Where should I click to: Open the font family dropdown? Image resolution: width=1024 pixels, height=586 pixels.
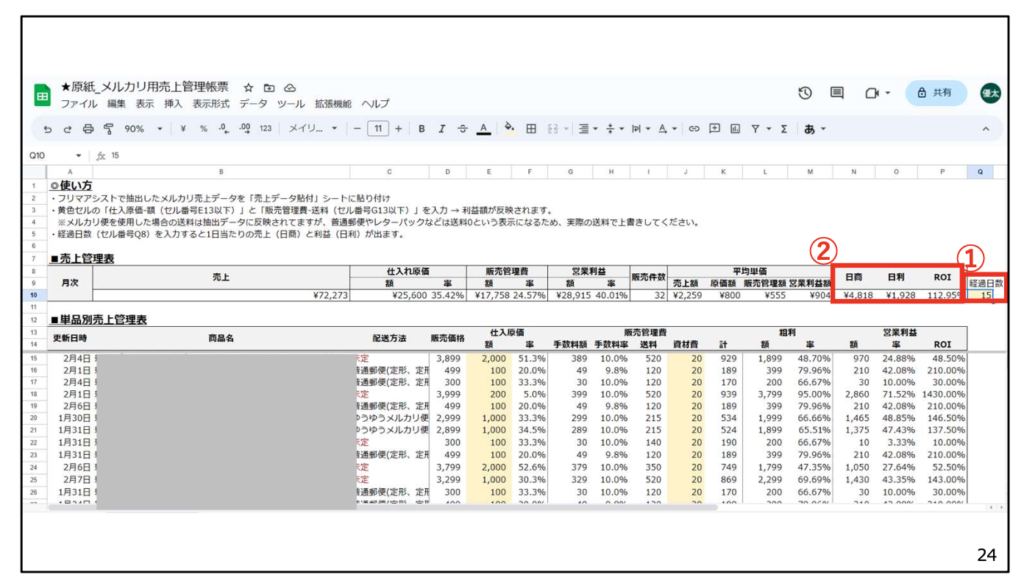coord(313,129)
